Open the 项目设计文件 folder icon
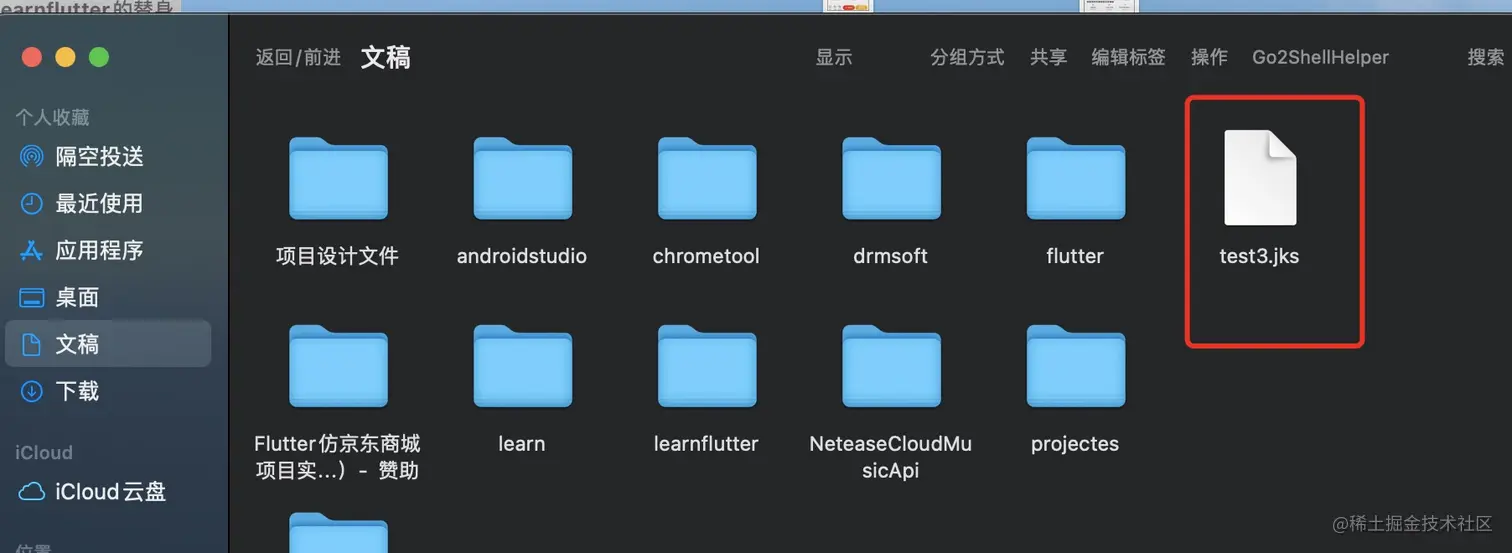This screenshot has width=1512, height=553. point(338,178)
